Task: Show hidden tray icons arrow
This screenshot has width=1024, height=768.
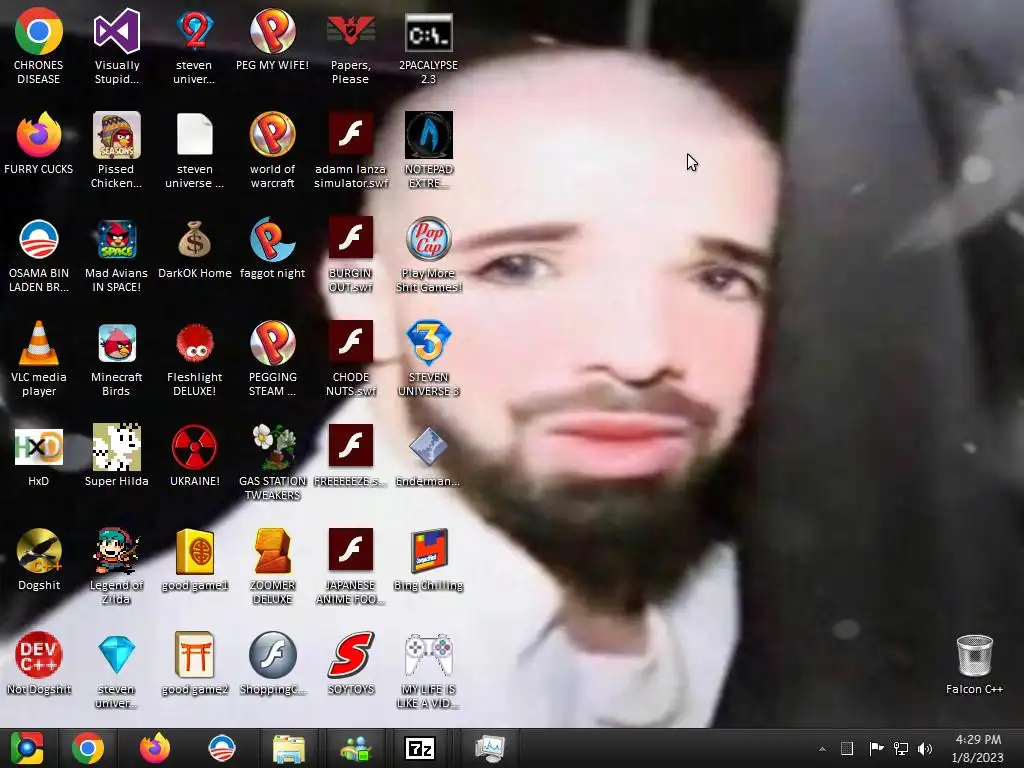Action: (822, 748)
